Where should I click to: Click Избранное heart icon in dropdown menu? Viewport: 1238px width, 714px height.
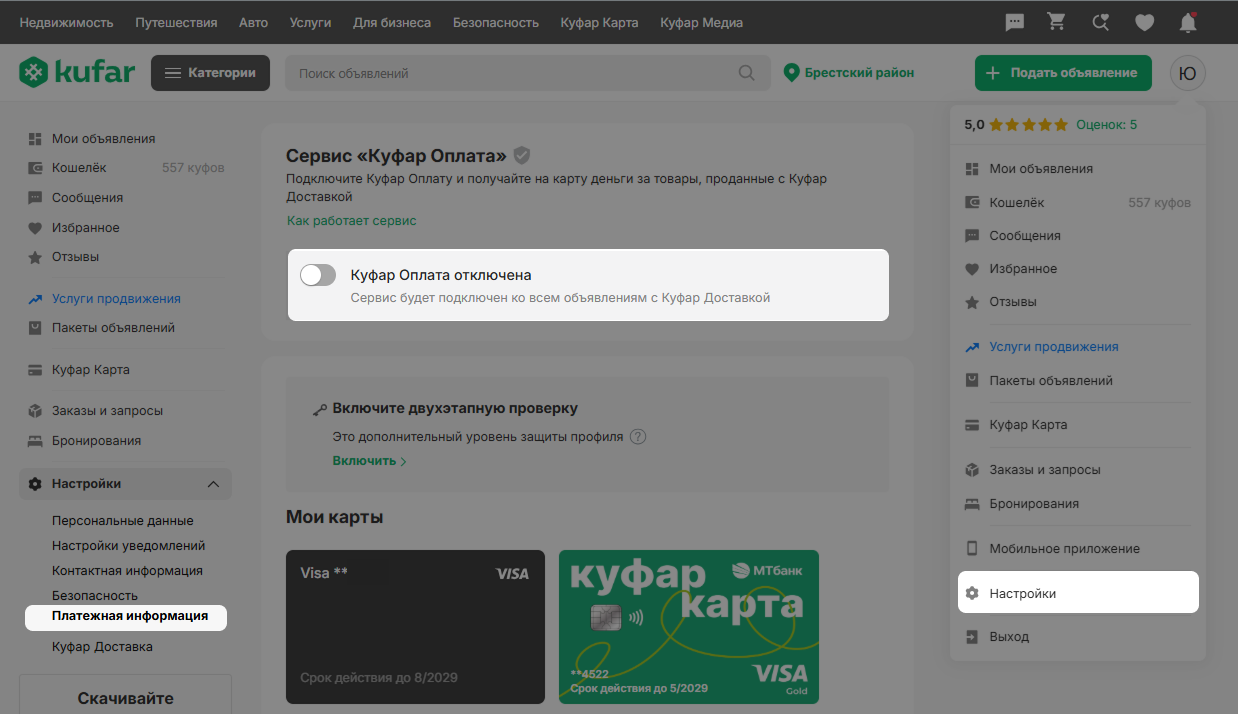click(x=972, y=269)
